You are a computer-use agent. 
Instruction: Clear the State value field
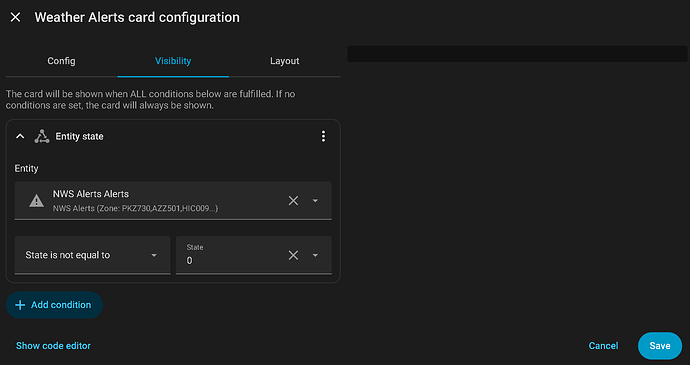[x=293, y=255]
